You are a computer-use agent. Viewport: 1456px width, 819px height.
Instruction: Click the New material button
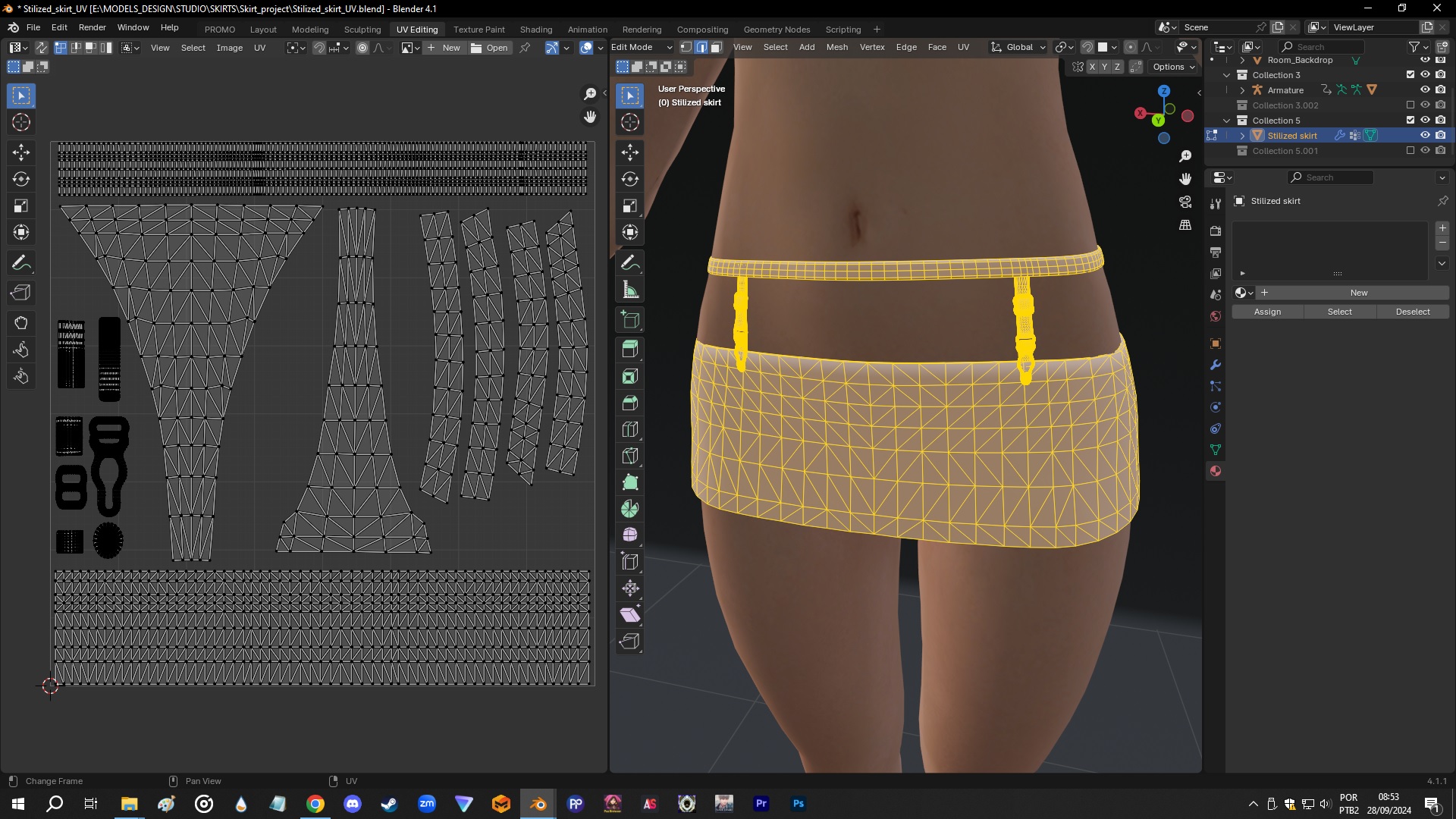point(1357,292)
